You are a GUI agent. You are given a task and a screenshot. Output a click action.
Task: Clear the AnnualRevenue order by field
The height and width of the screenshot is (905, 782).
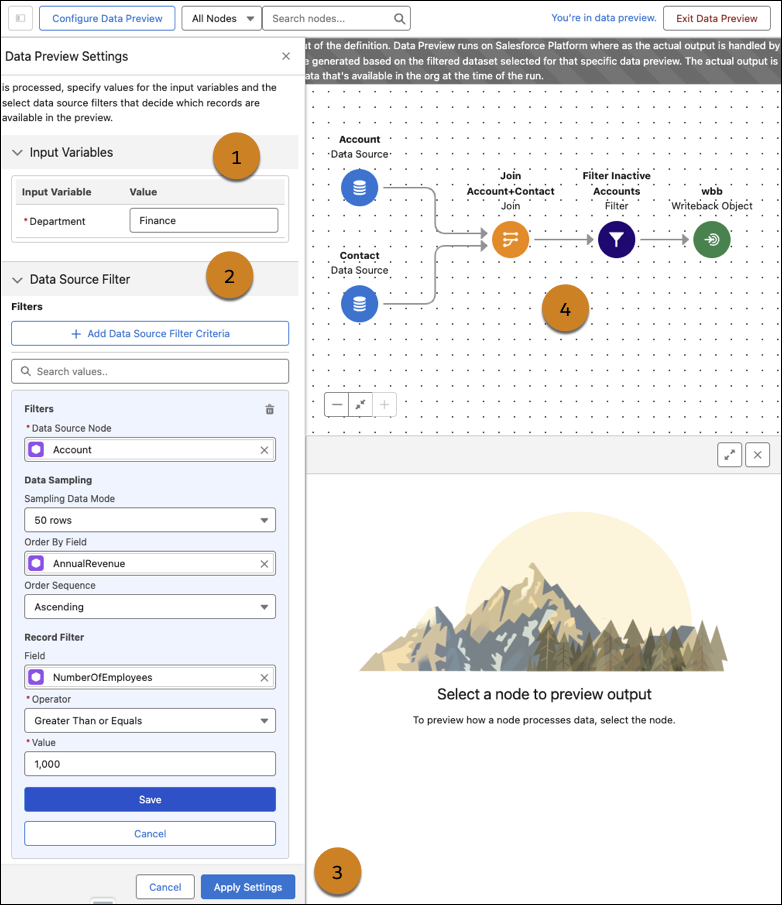coord(264,564)
